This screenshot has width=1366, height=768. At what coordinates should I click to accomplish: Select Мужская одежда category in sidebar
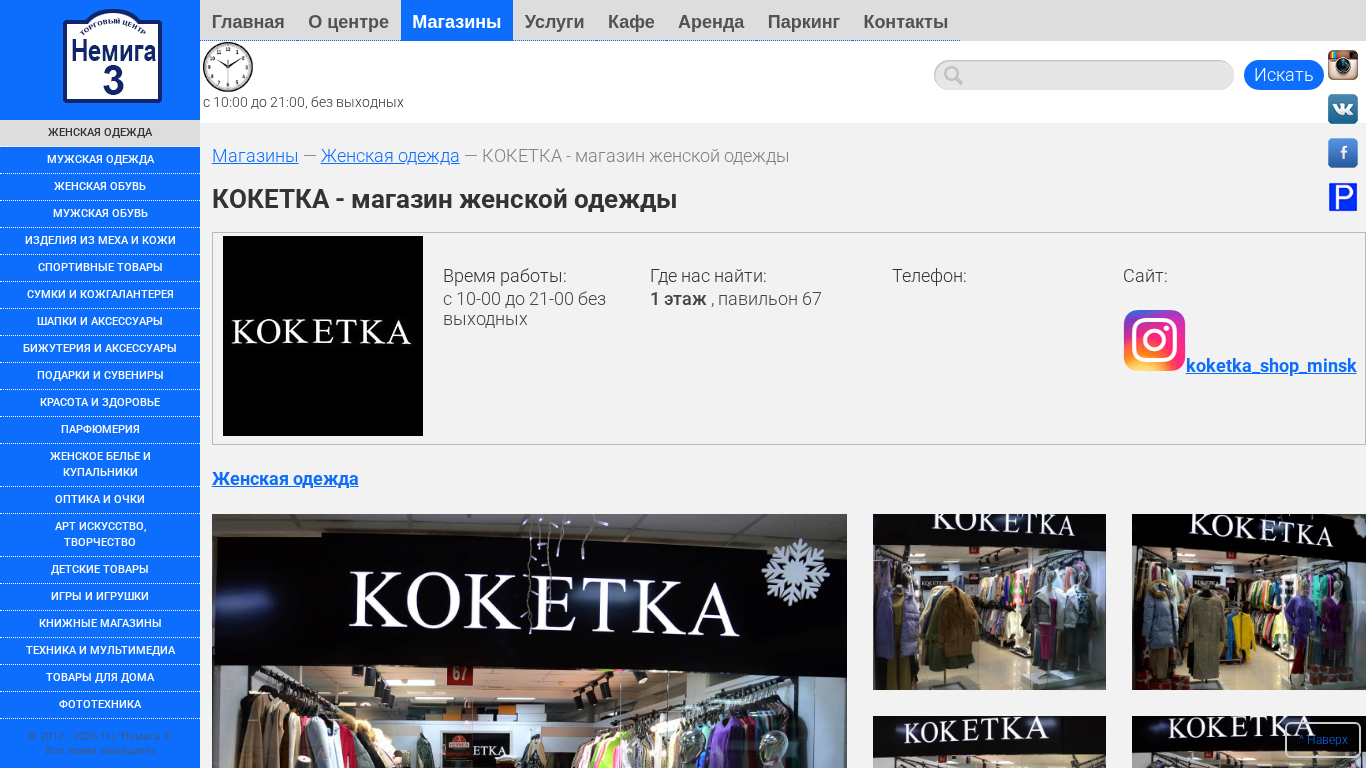click(100, 160)
